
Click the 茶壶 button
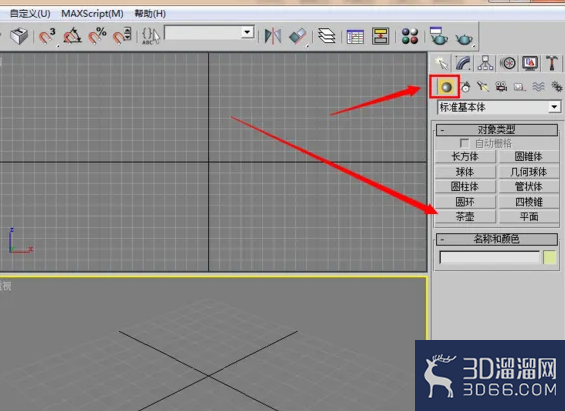coord(465,216)
